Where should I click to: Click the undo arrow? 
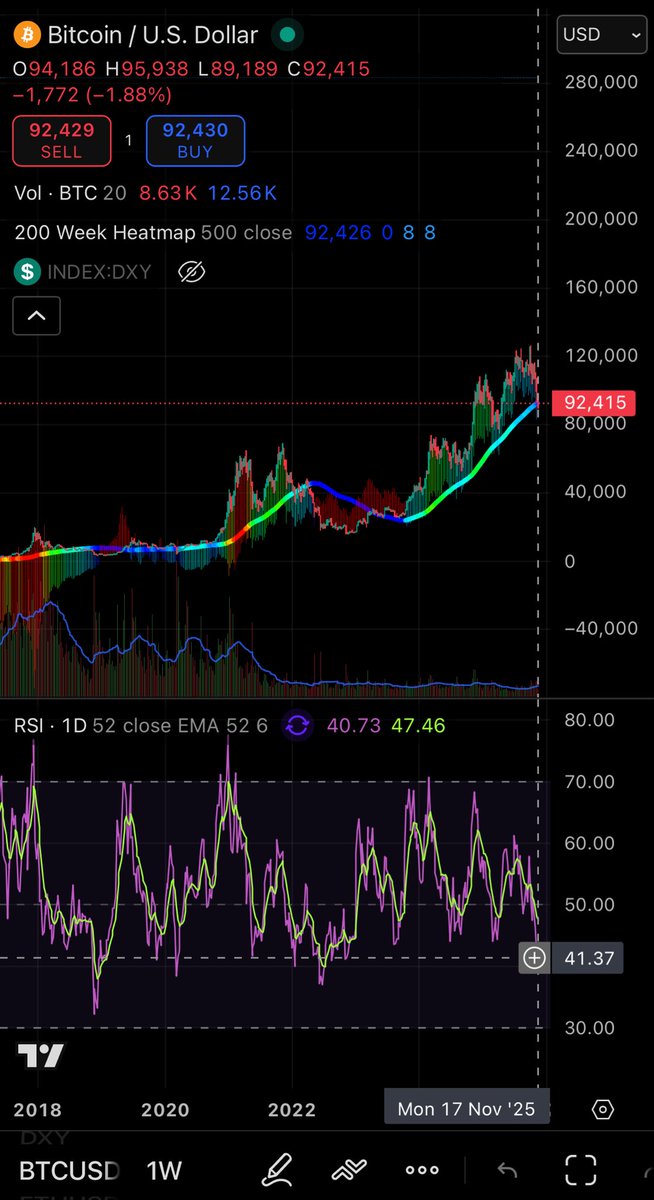click(x=507, y=1169)
